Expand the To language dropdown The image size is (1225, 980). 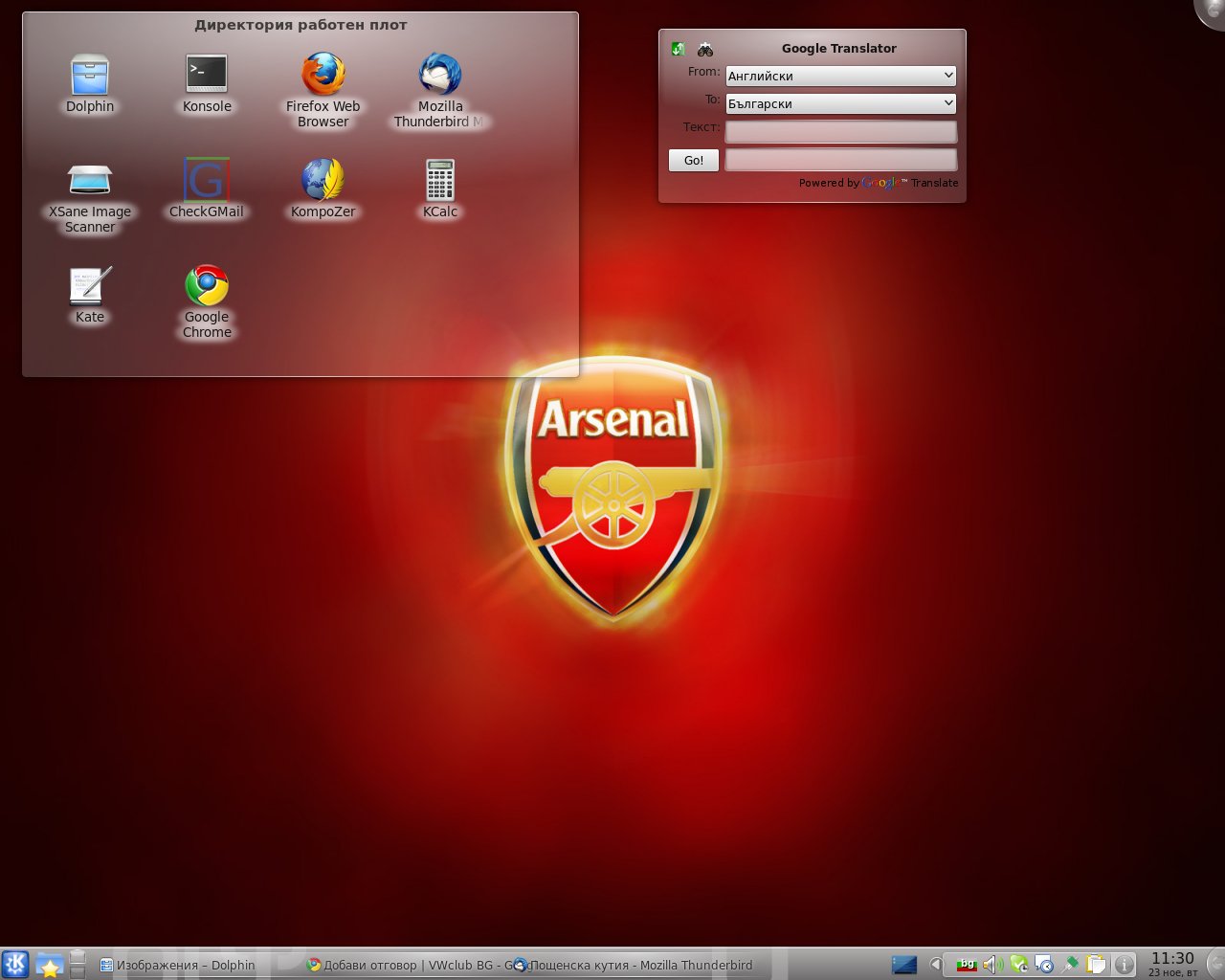840,103
